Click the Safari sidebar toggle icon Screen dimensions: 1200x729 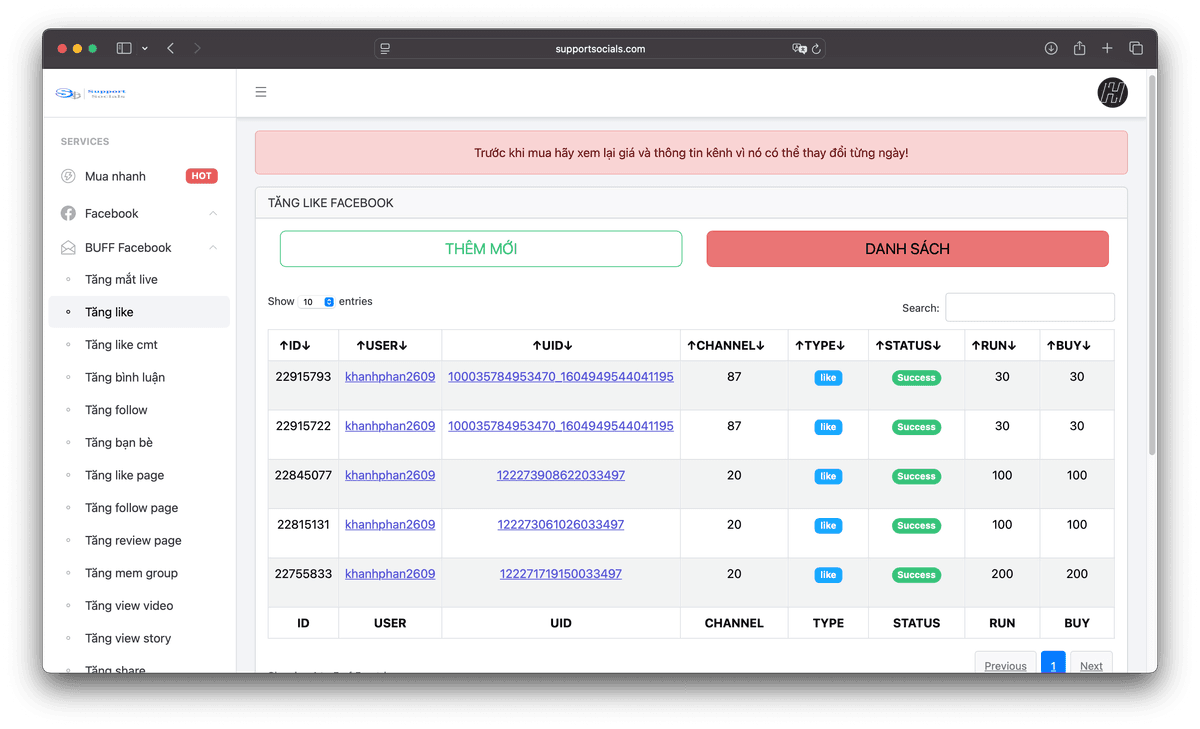[x=124, y=48]
